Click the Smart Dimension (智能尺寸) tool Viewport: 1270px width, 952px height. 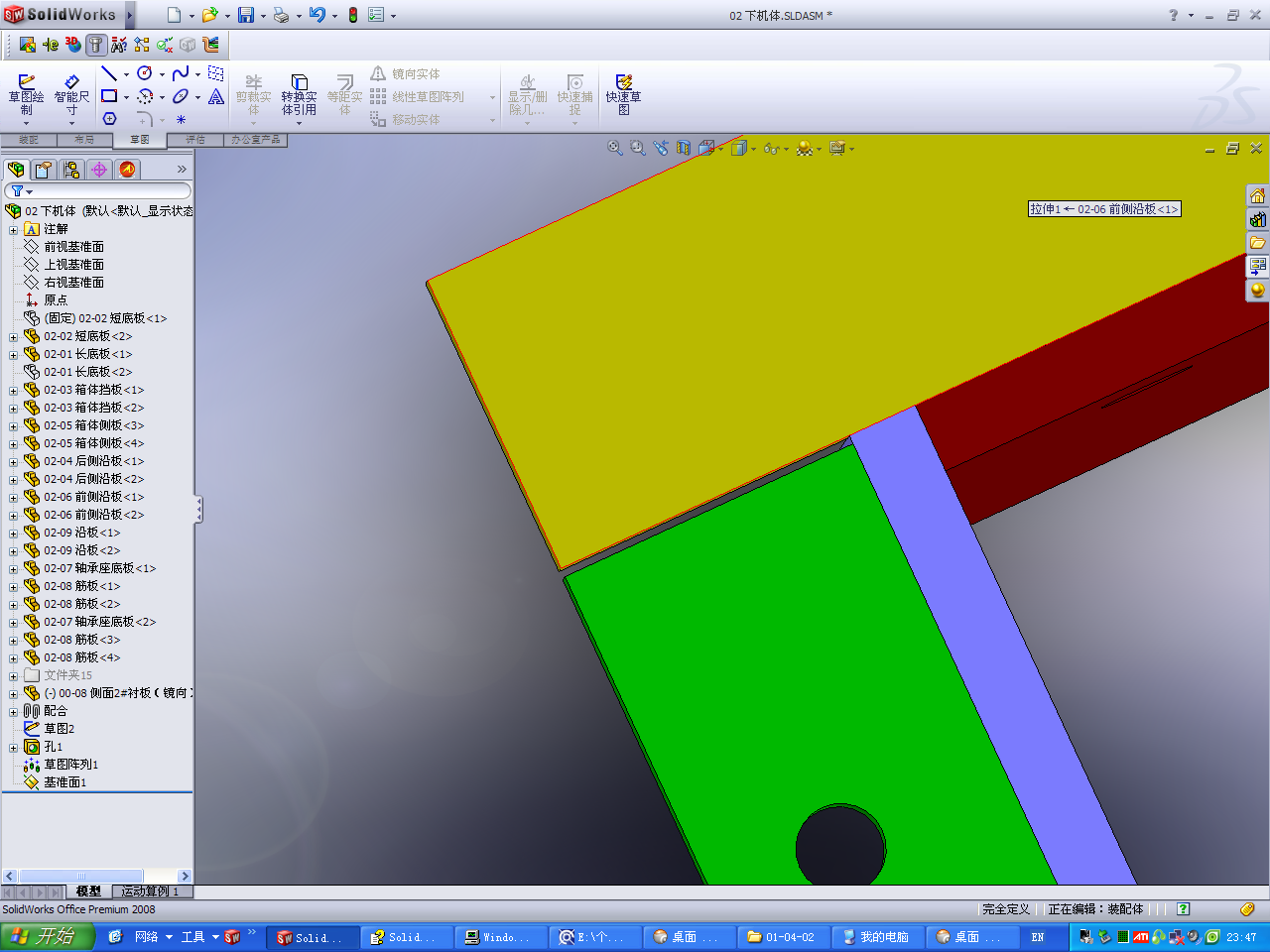(71, 95)
